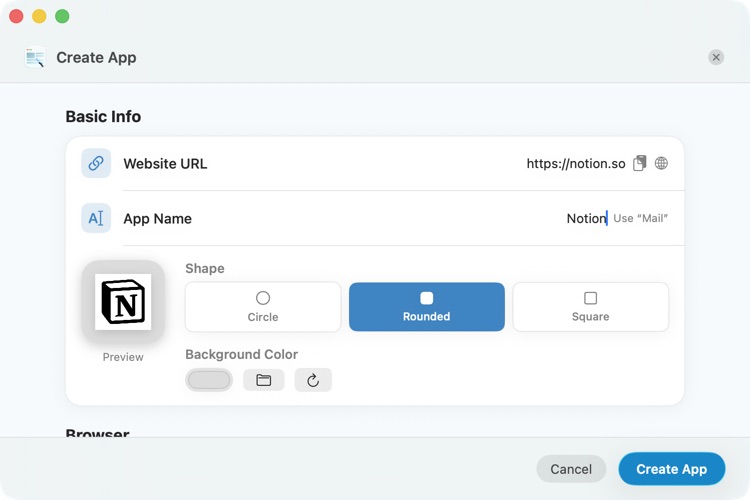Click the Website URL field showing https://notion.so
This screenshot has height=500, width=750.
tap(576, 164)
